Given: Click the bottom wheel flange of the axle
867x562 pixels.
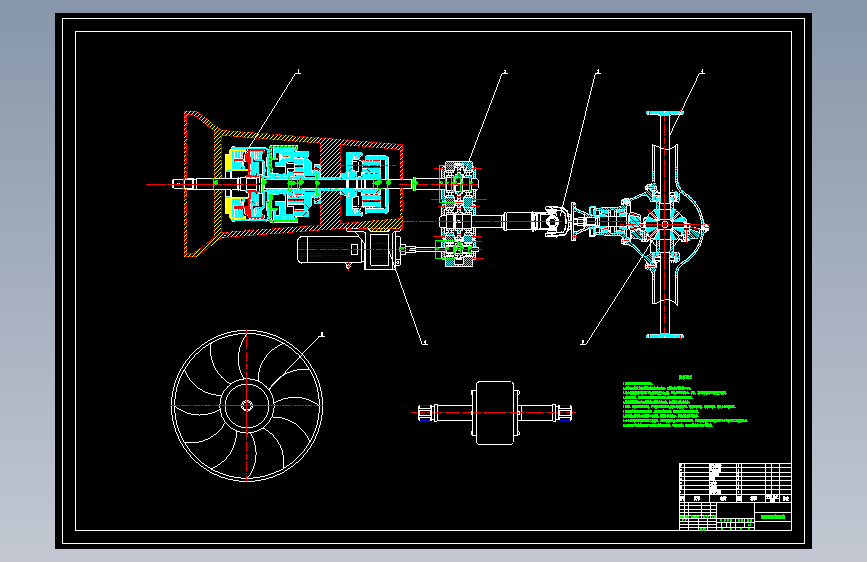Looking at the screenshot, I should point(665,336).
